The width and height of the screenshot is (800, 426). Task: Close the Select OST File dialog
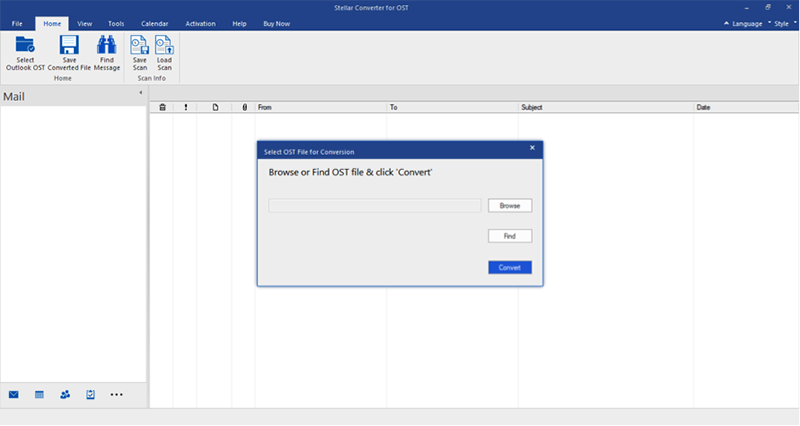[532, 148]
